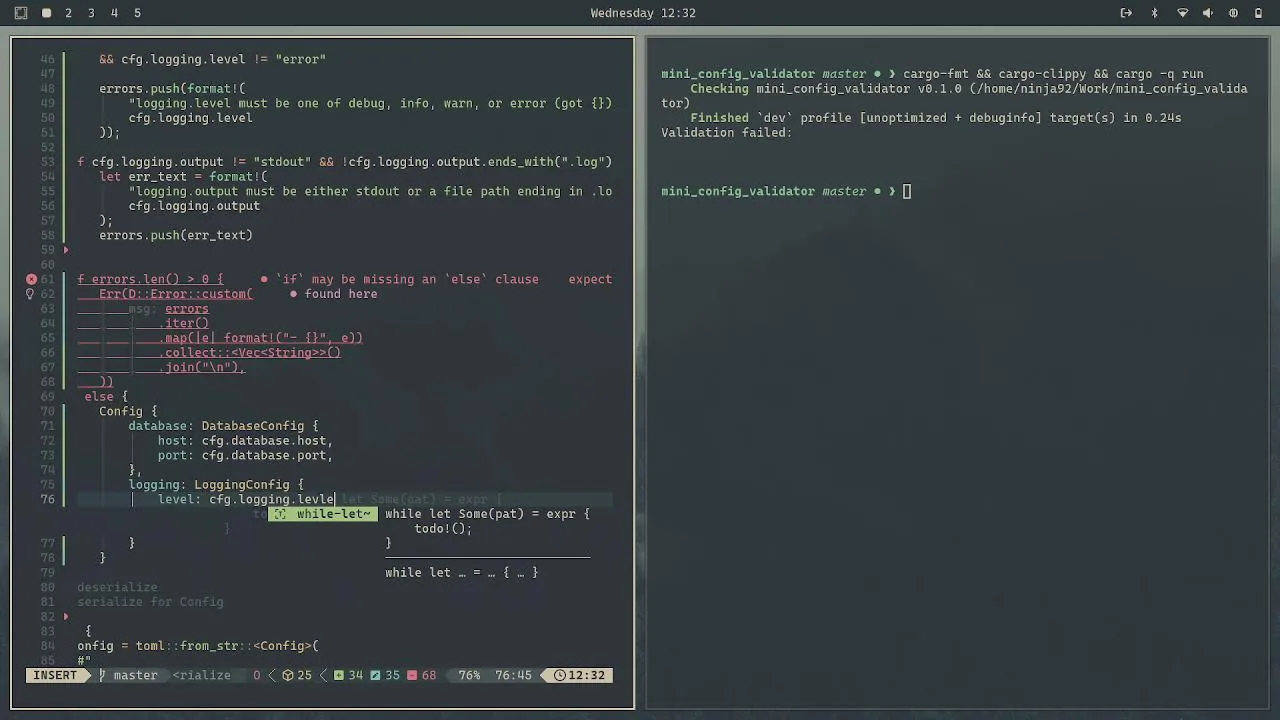Click first terminal prompt 'mini_config_validator master'
This screenshot has height=720, width=1280.
pos(763,74)
